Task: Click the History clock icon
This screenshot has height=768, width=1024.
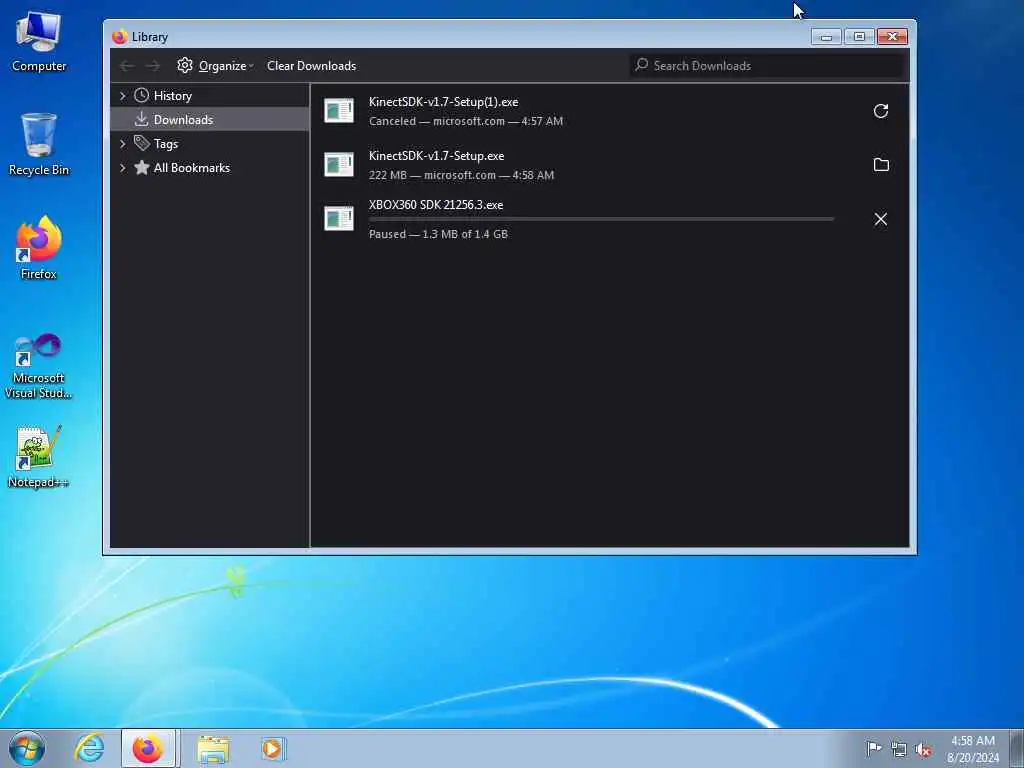Action: click(x=141, y=95)
